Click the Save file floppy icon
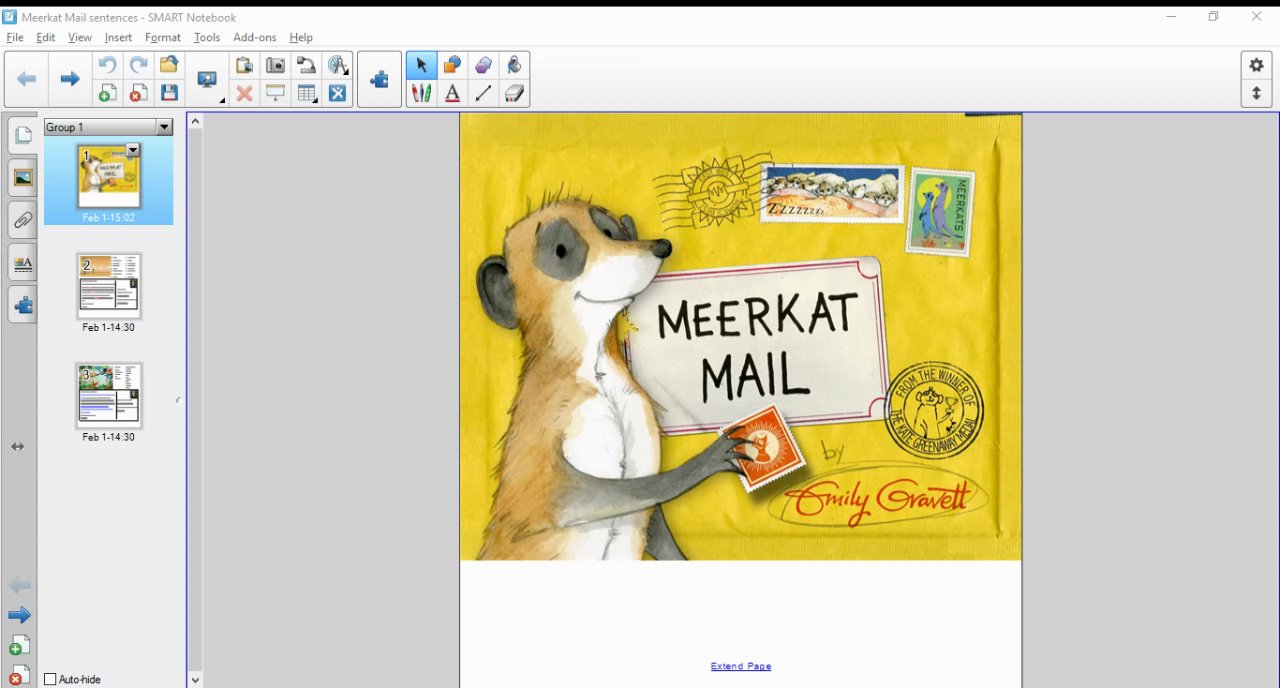Image resolution: width=1280 pixels, height=688 pixels. pyautogui.click(x=169, y=94)
